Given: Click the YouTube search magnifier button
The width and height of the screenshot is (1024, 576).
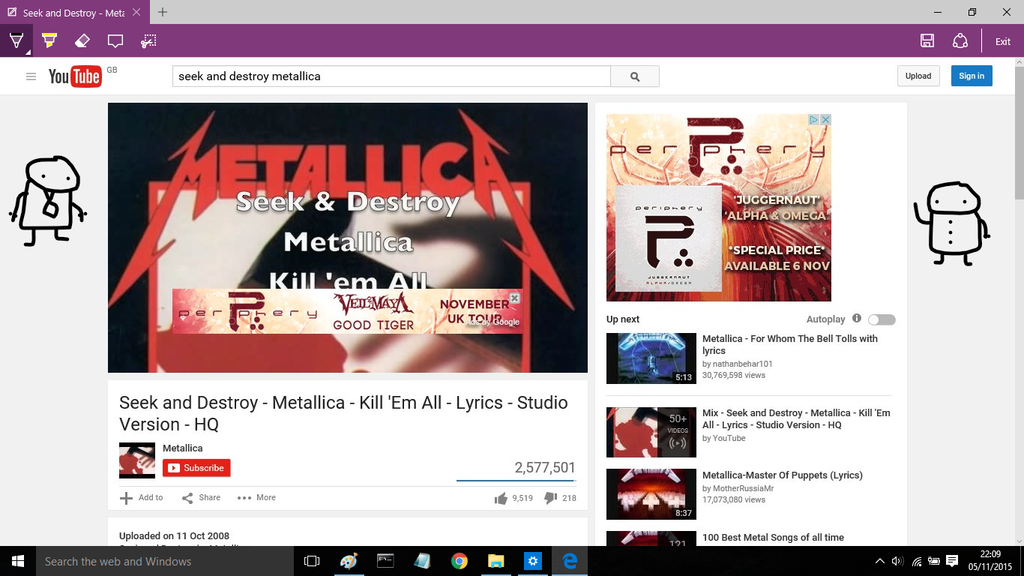Looking at the screenshot, I should click(x=634, y=76).
